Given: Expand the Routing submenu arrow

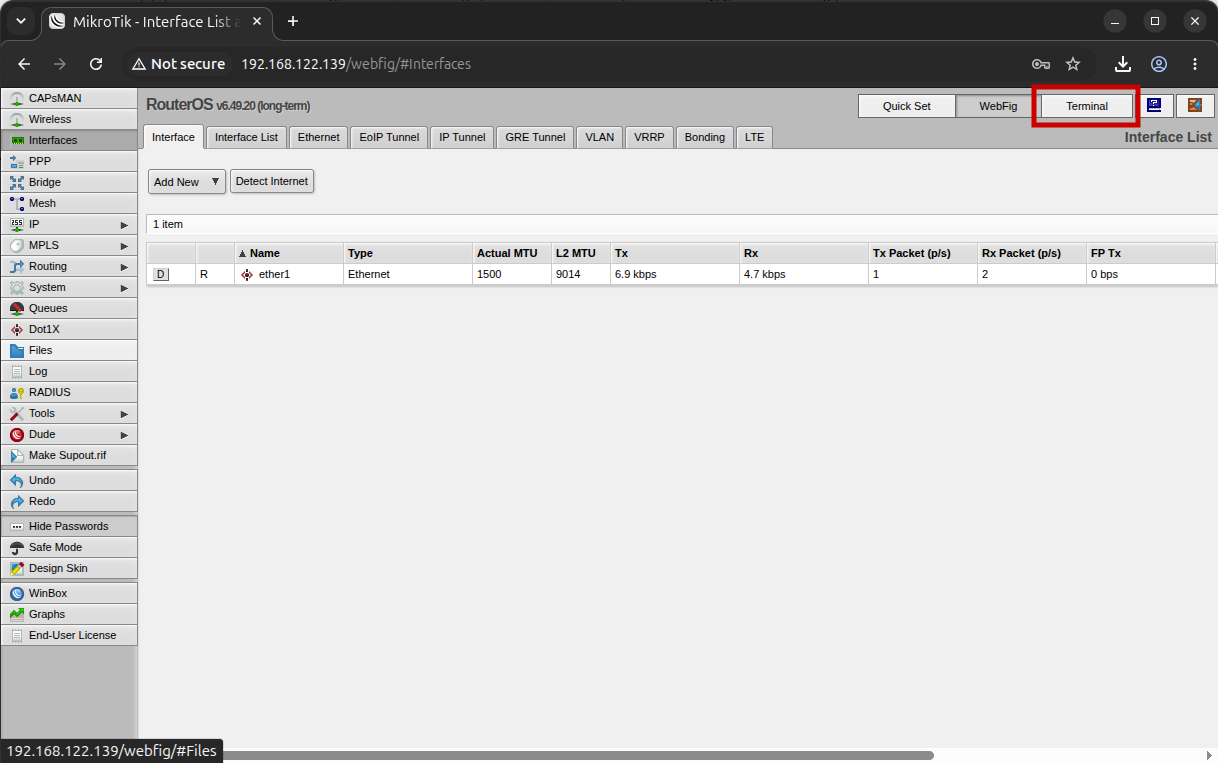Looking at the screenshot, I should [125, 266].
